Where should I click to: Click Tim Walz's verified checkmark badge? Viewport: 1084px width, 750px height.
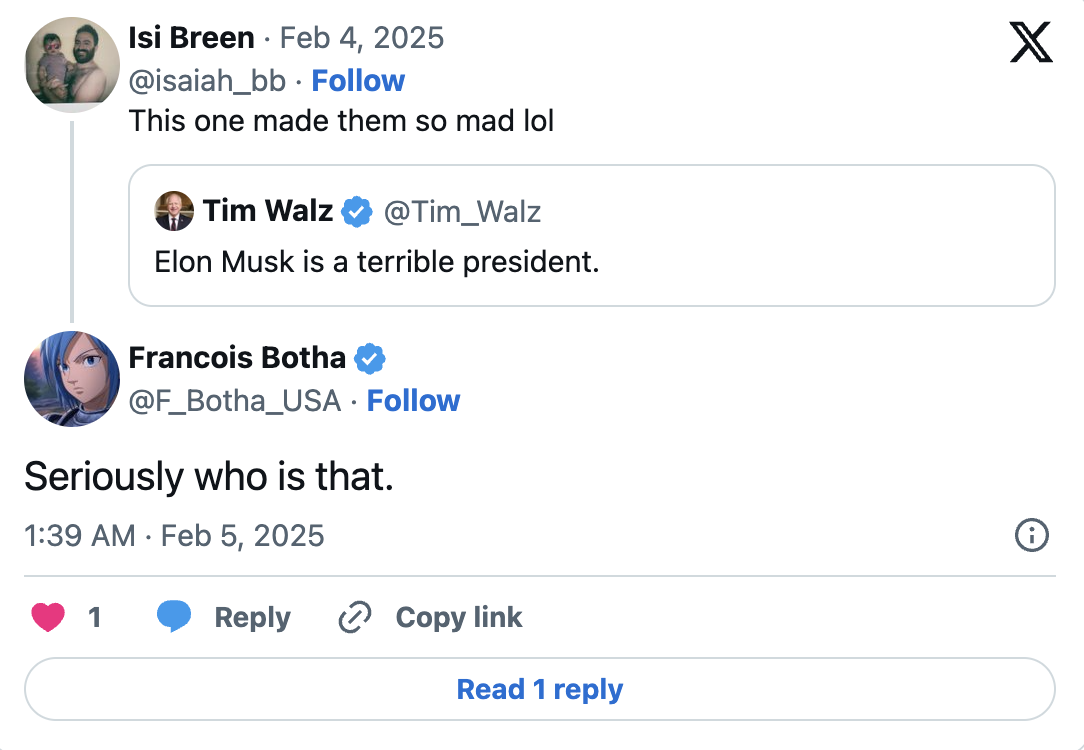point(357,212)
